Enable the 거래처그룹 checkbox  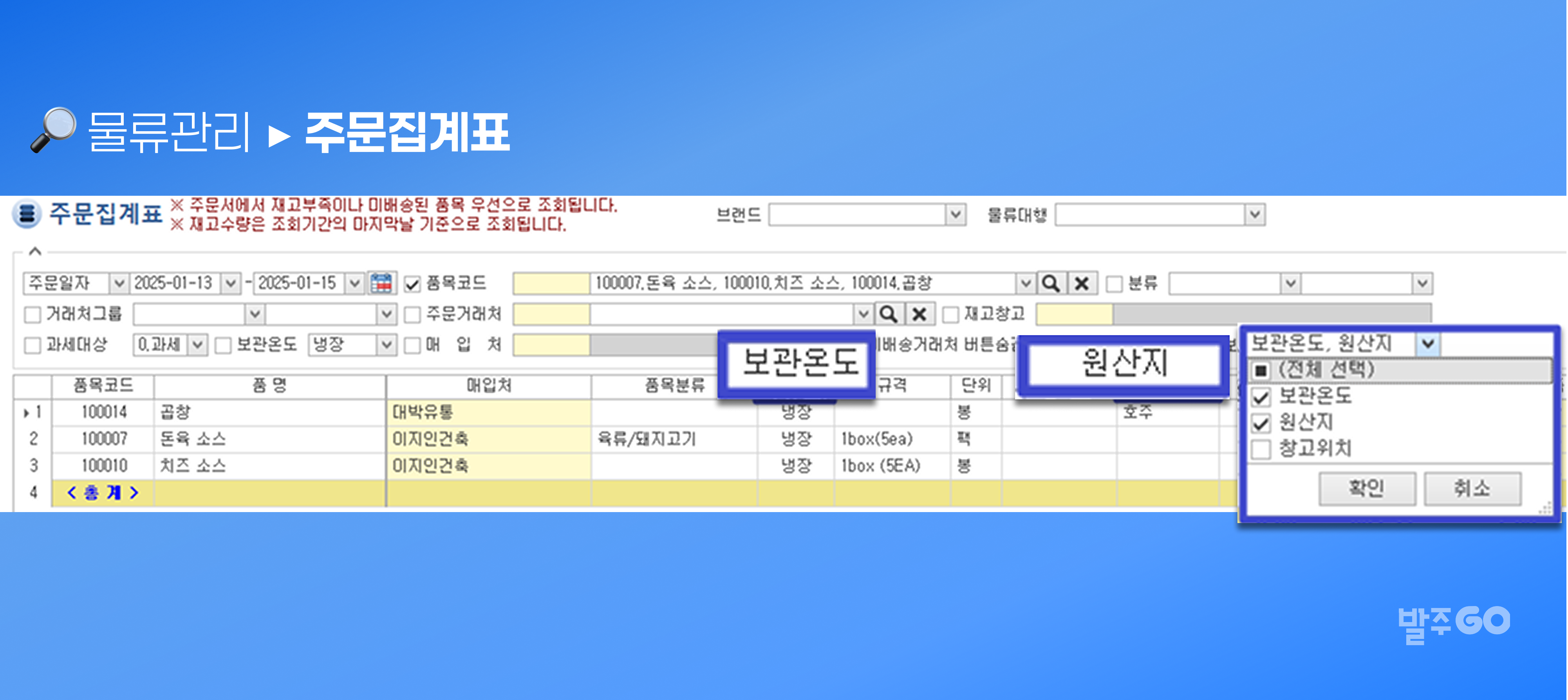32,315
